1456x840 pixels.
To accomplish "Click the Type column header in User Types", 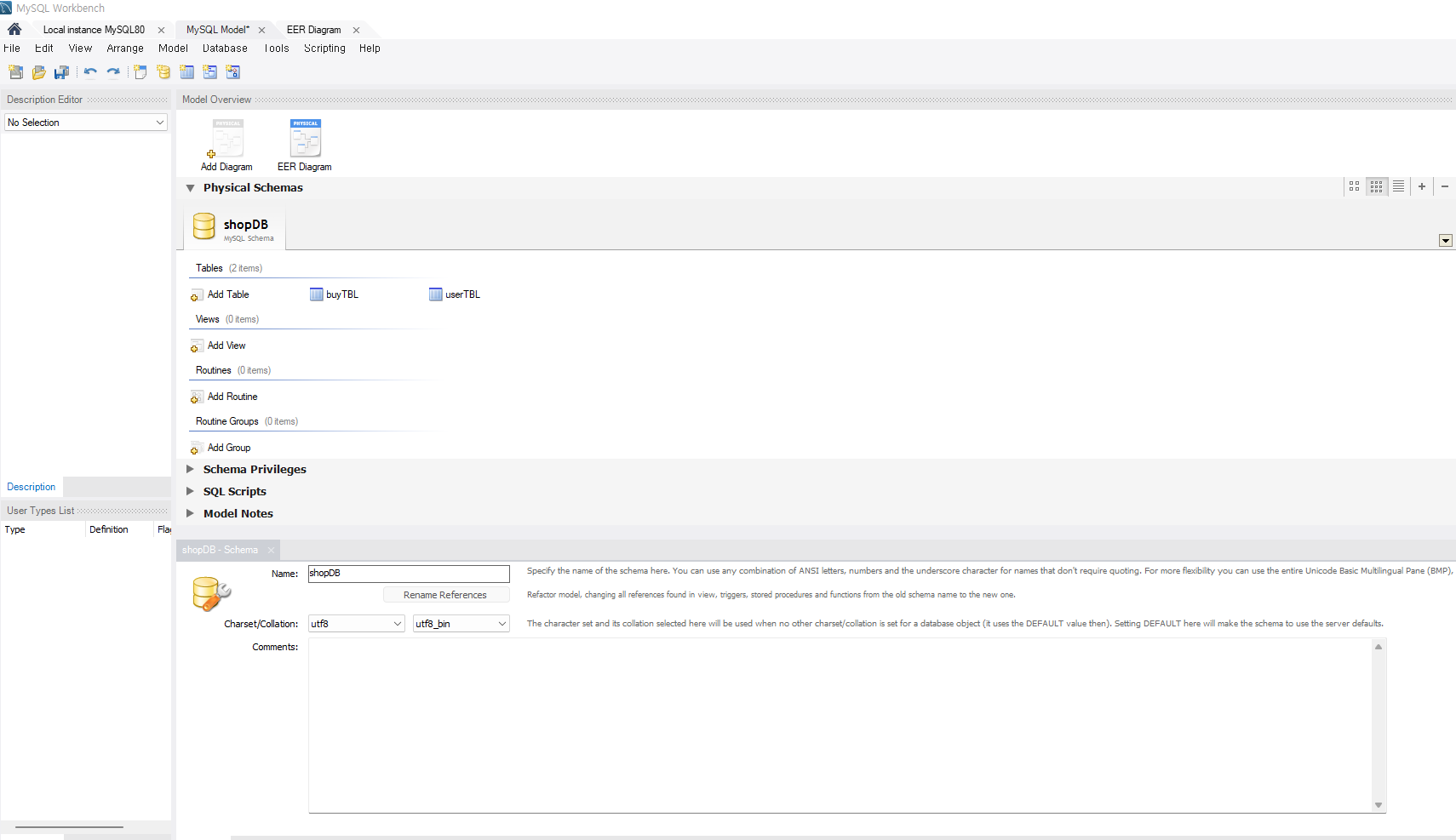I will (x=43, y=529).
